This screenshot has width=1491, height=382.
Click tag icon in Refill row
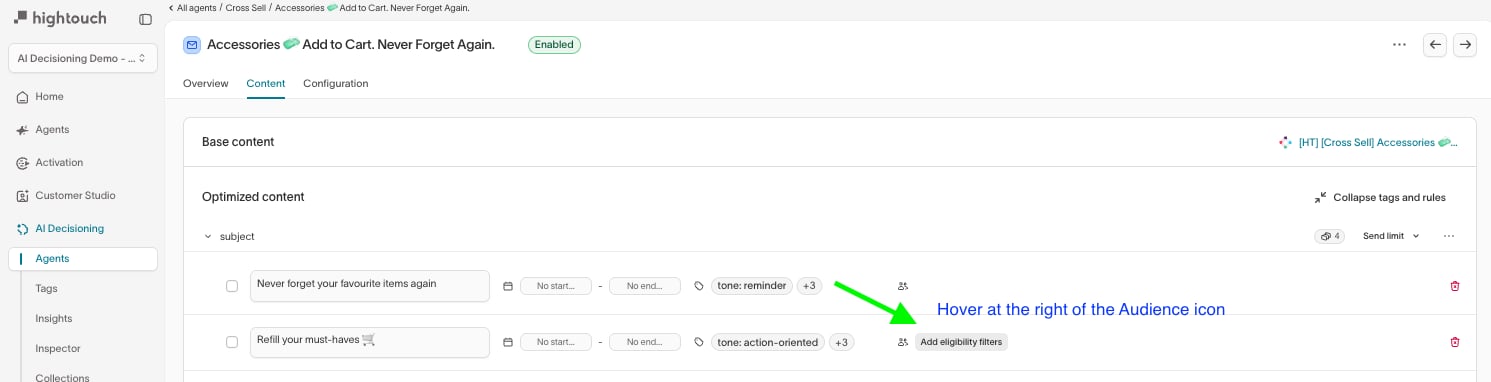[699, 342]
